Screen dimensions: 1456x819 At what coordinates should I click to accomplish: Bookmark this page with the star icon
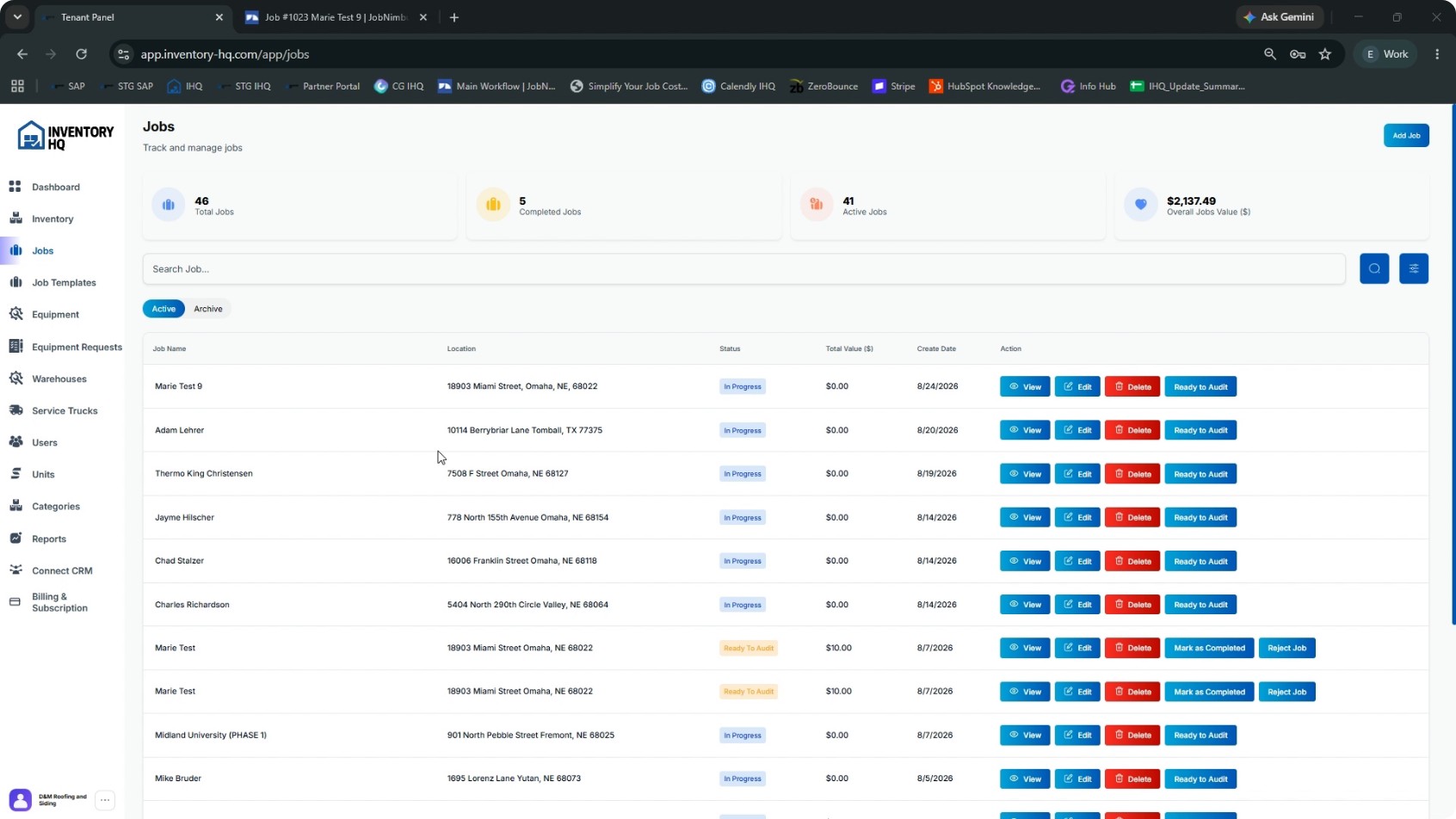pyautogui.click(x=1325, y=53)
